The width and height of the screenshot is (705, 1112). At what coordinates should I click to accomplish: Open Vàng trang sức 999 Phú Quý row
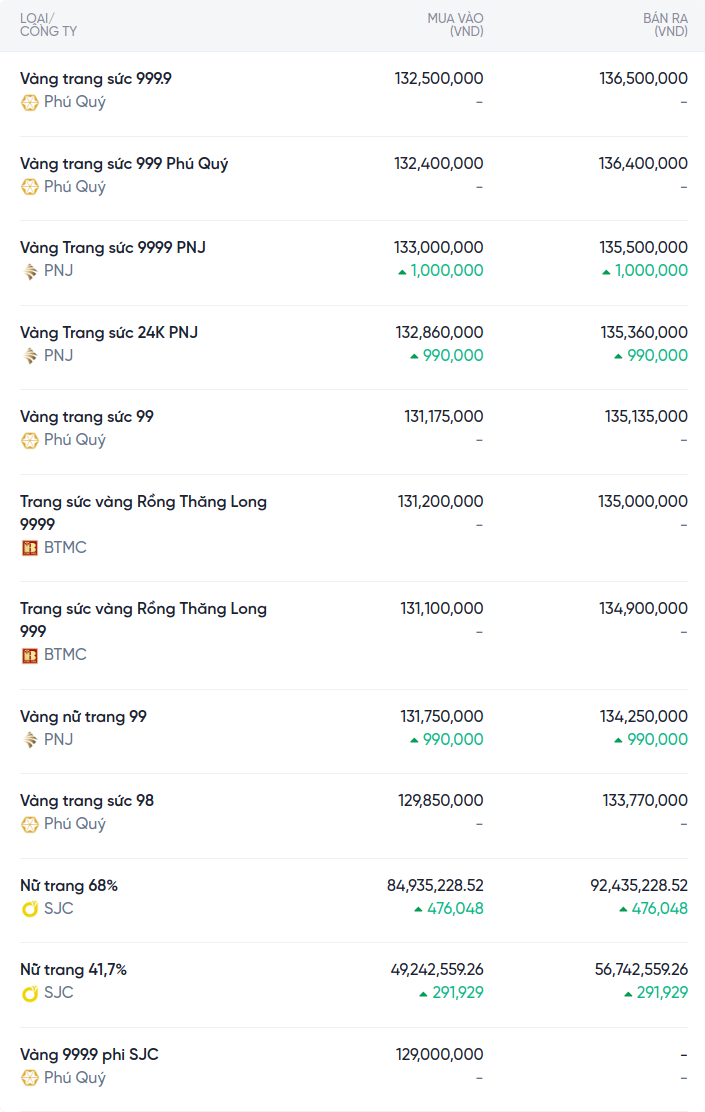[x=124, y=164]
